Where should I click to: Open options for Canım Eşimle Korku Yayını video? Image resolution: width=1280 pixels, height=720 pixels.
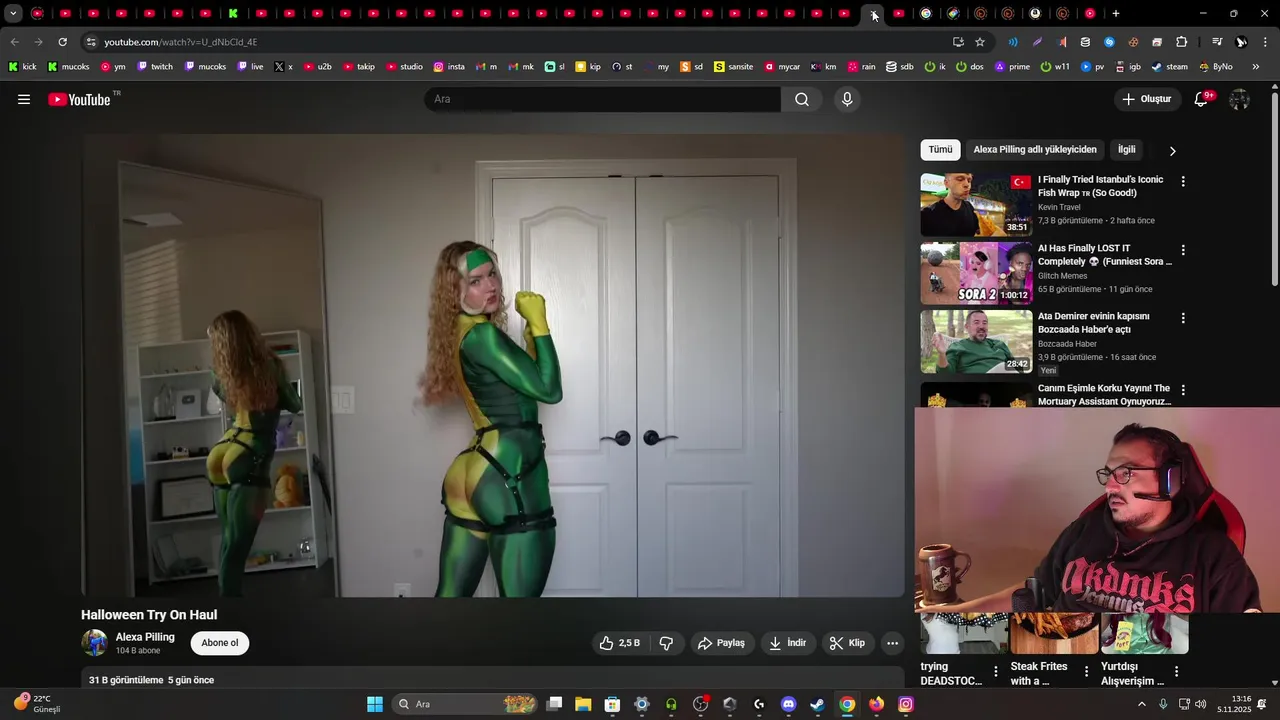pyautogui.click(x=1183, y=390)
